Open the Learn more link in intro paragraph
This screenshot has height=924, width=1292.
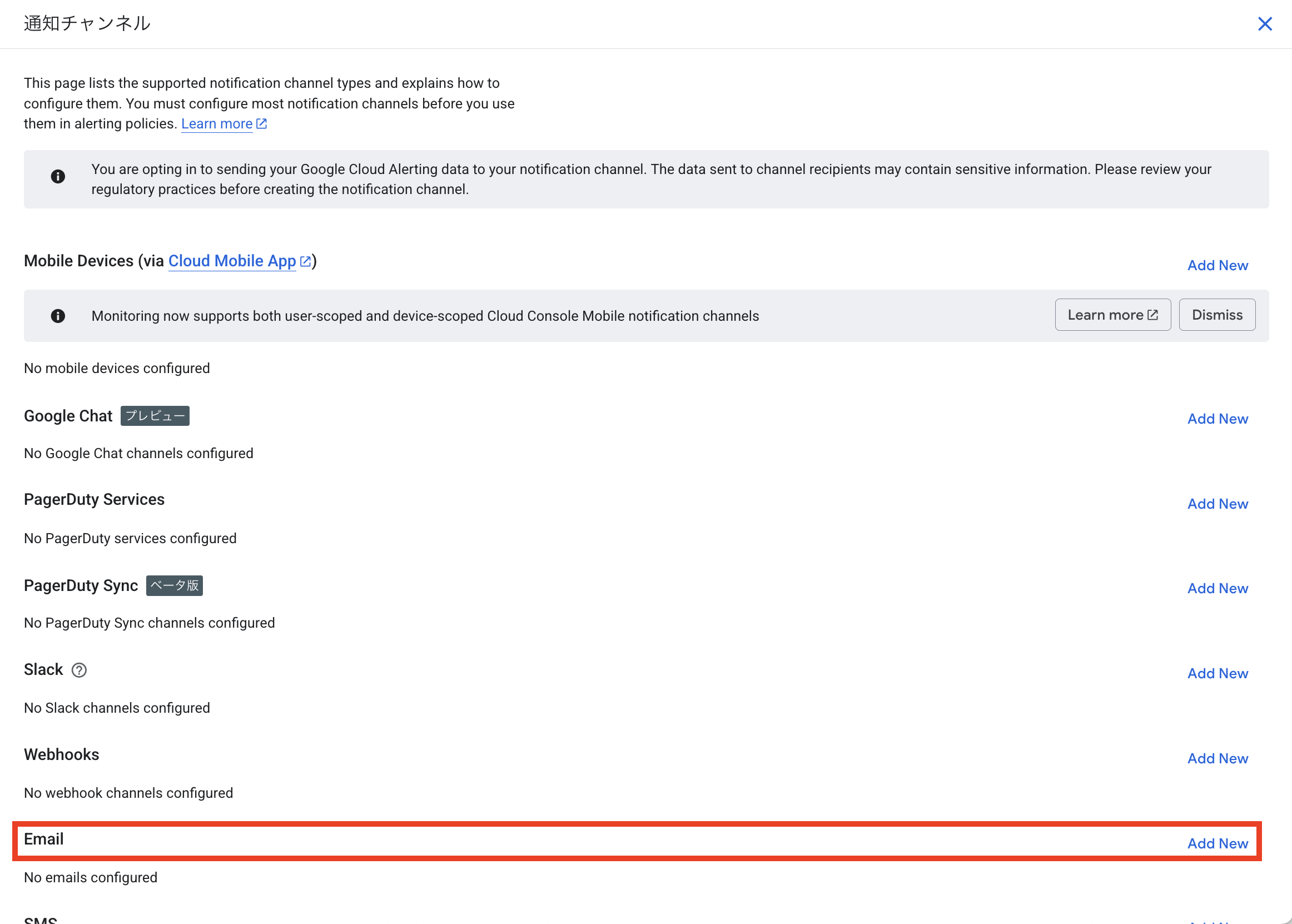(217, 124)
